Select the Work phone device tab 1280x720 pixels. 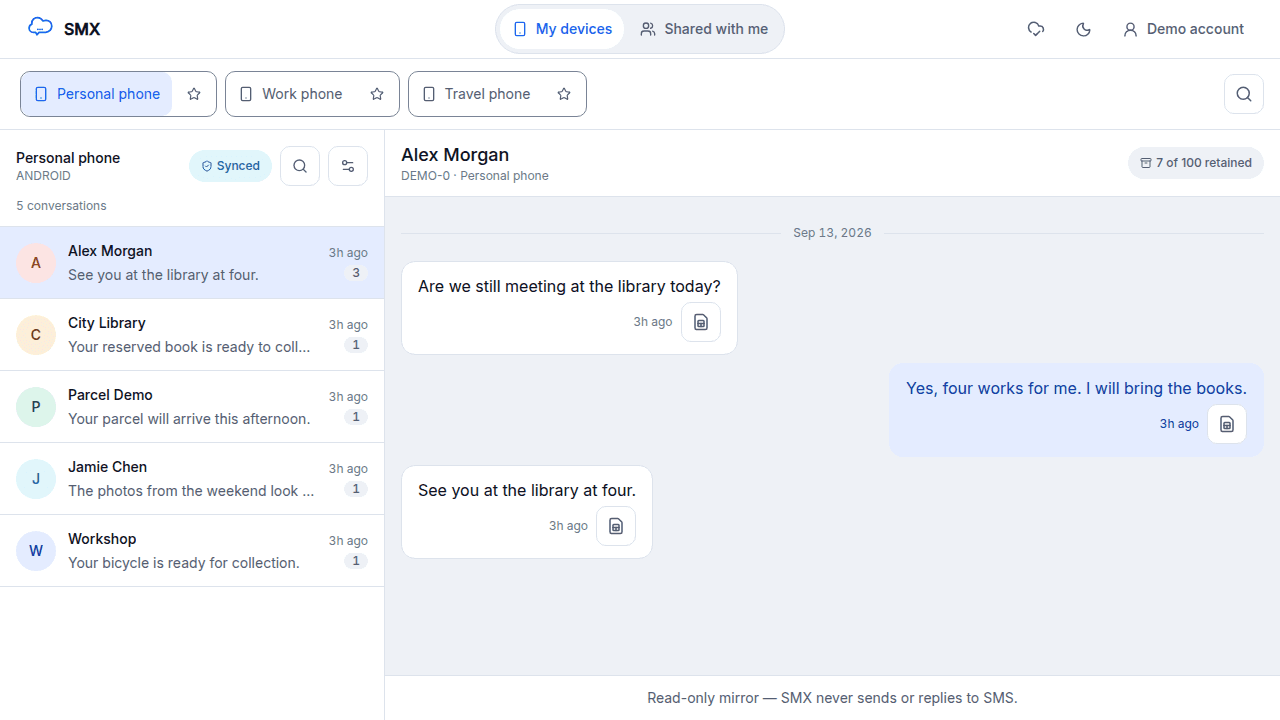pyautogui.click(x=291, y=94)
